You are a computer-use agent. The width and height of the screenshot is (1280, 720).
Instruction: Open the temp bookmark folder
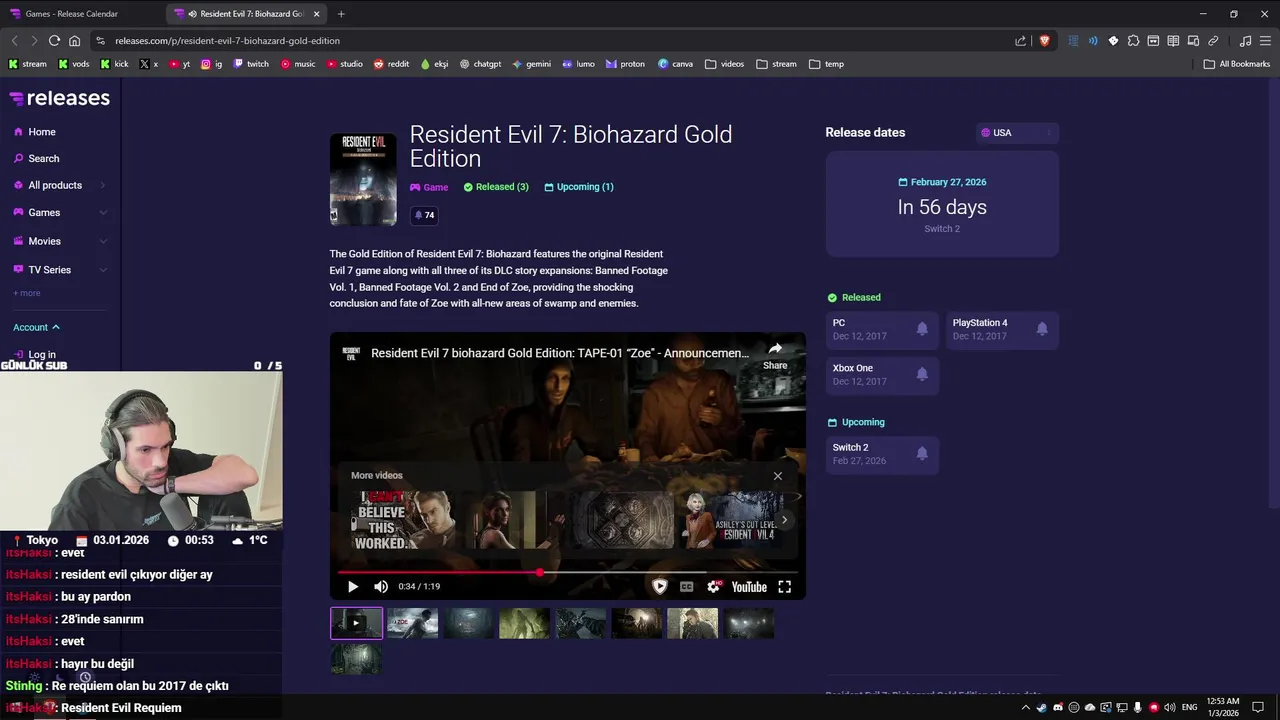coord(826,64)
